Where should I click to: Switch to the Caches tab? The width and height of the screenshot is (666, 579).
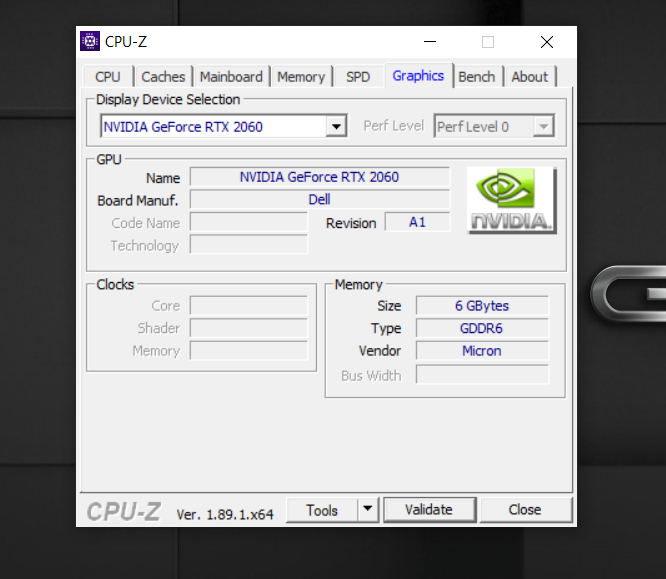coord(163,77)
